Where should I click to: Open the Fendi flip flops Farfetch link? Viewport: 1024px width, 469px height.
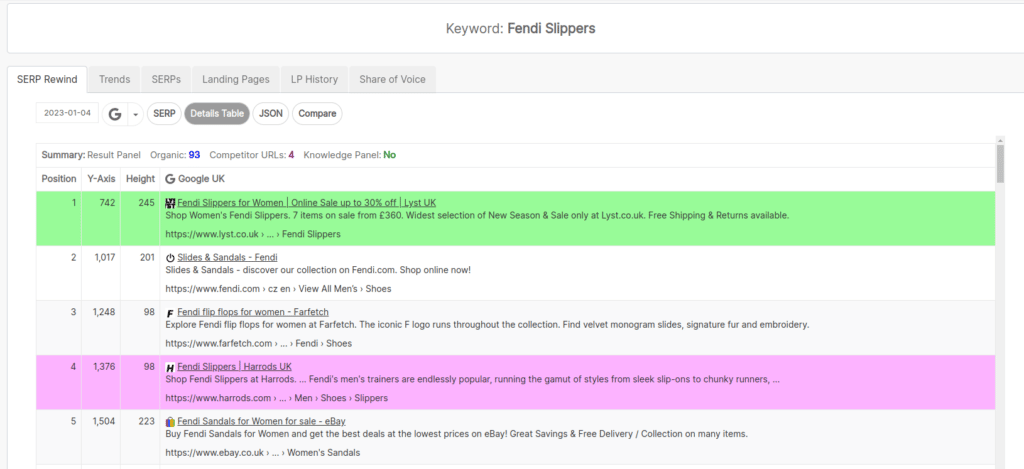click(x=253, y=312)
